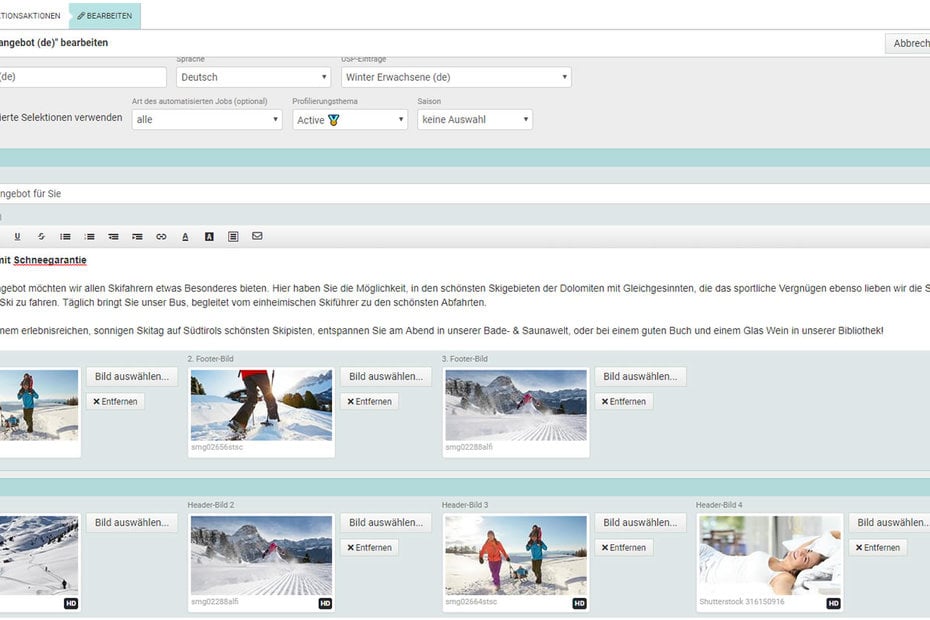Select the 3. Footer-Bild groomed piste thumbnail
930x620 pixels.
coord(516,405)
